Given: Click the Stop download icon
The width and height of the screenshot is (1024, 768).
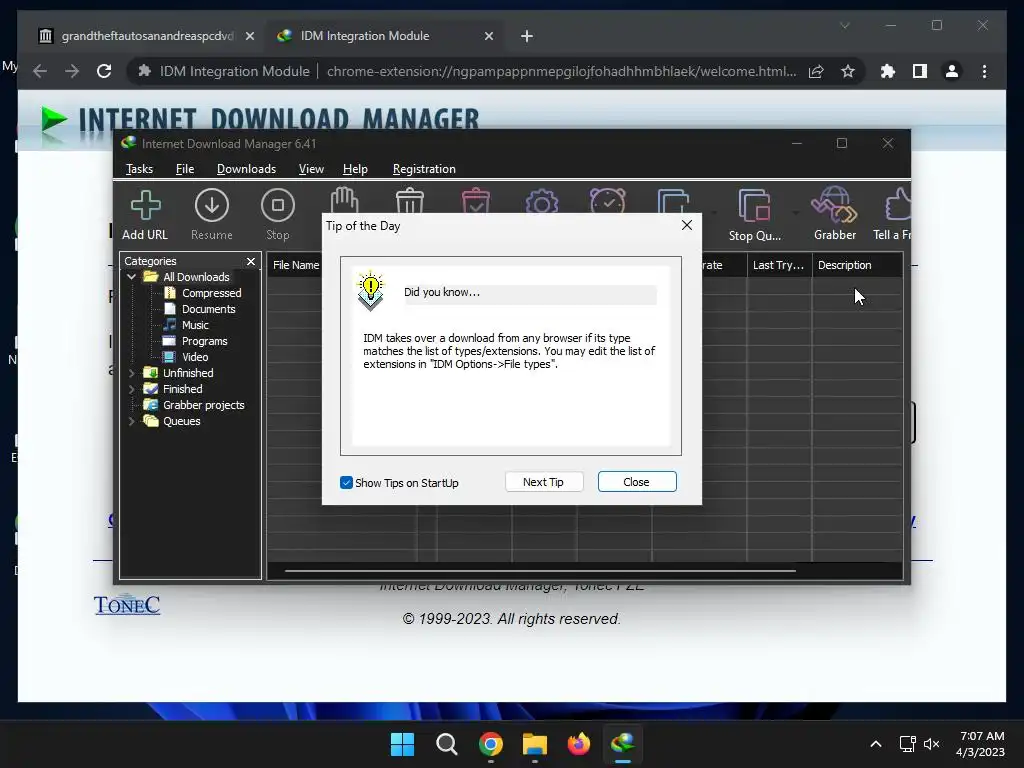Looking at the screenshot, I should [x=278, y=205].
